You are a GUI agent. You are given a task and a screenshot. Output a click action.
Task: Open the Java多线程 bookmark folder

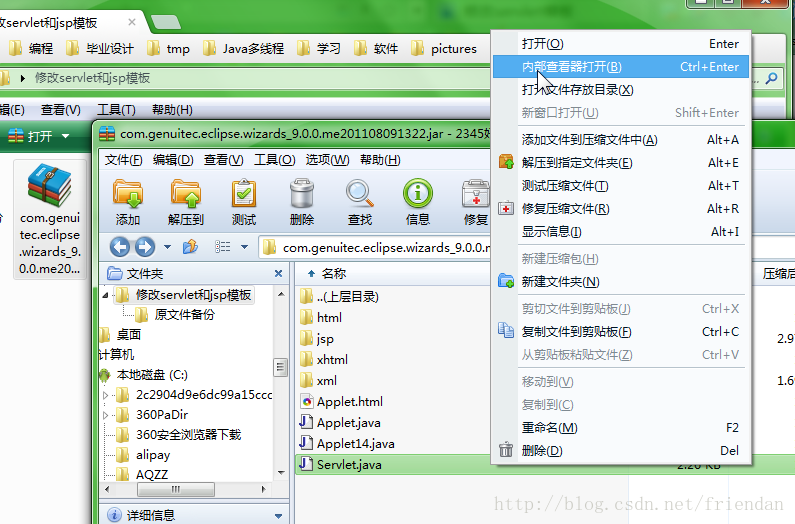243,49
